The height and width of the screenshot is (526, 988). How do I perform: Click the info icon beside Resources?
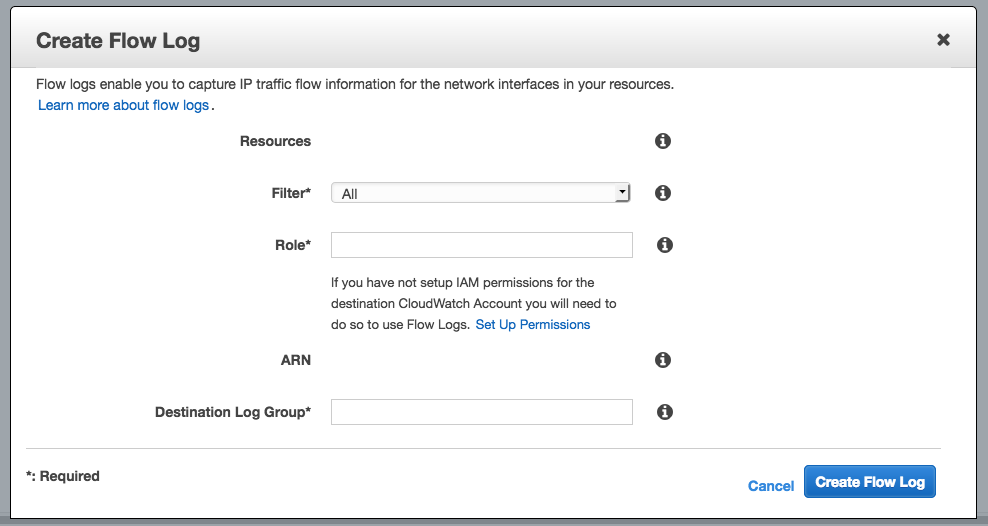coord(662,141)
